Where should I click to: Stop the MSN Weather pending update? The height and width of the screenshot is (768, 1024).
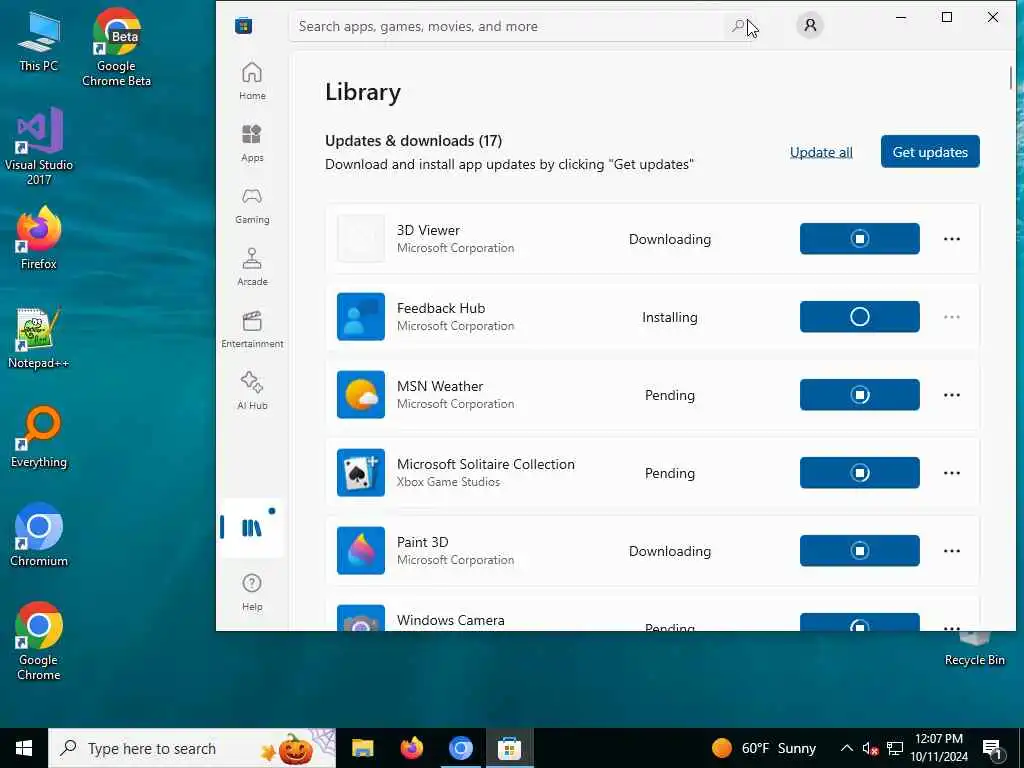pyautogui.click(x=859, y=395)
